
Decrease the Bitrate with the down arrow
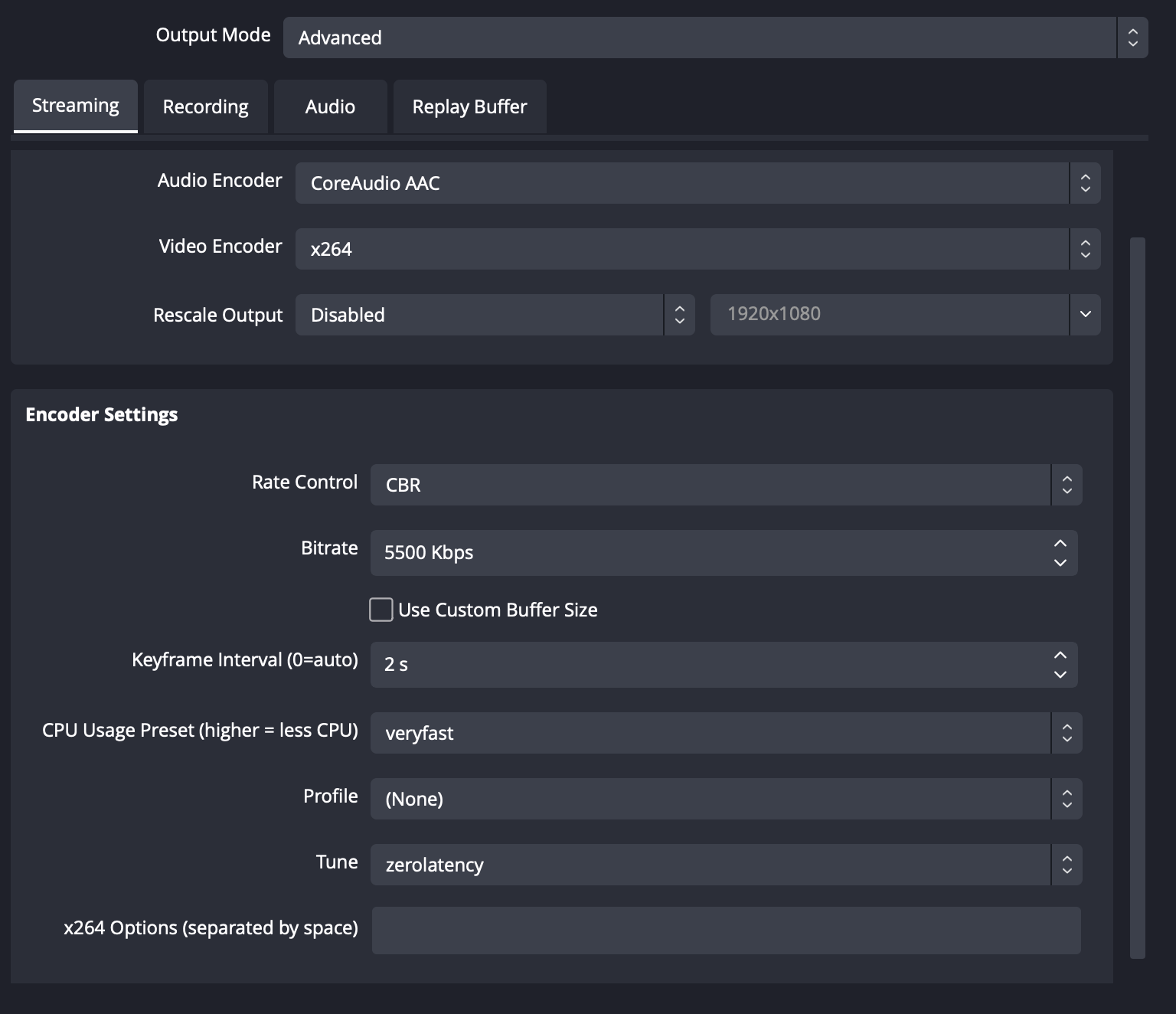click(1060, 564)
